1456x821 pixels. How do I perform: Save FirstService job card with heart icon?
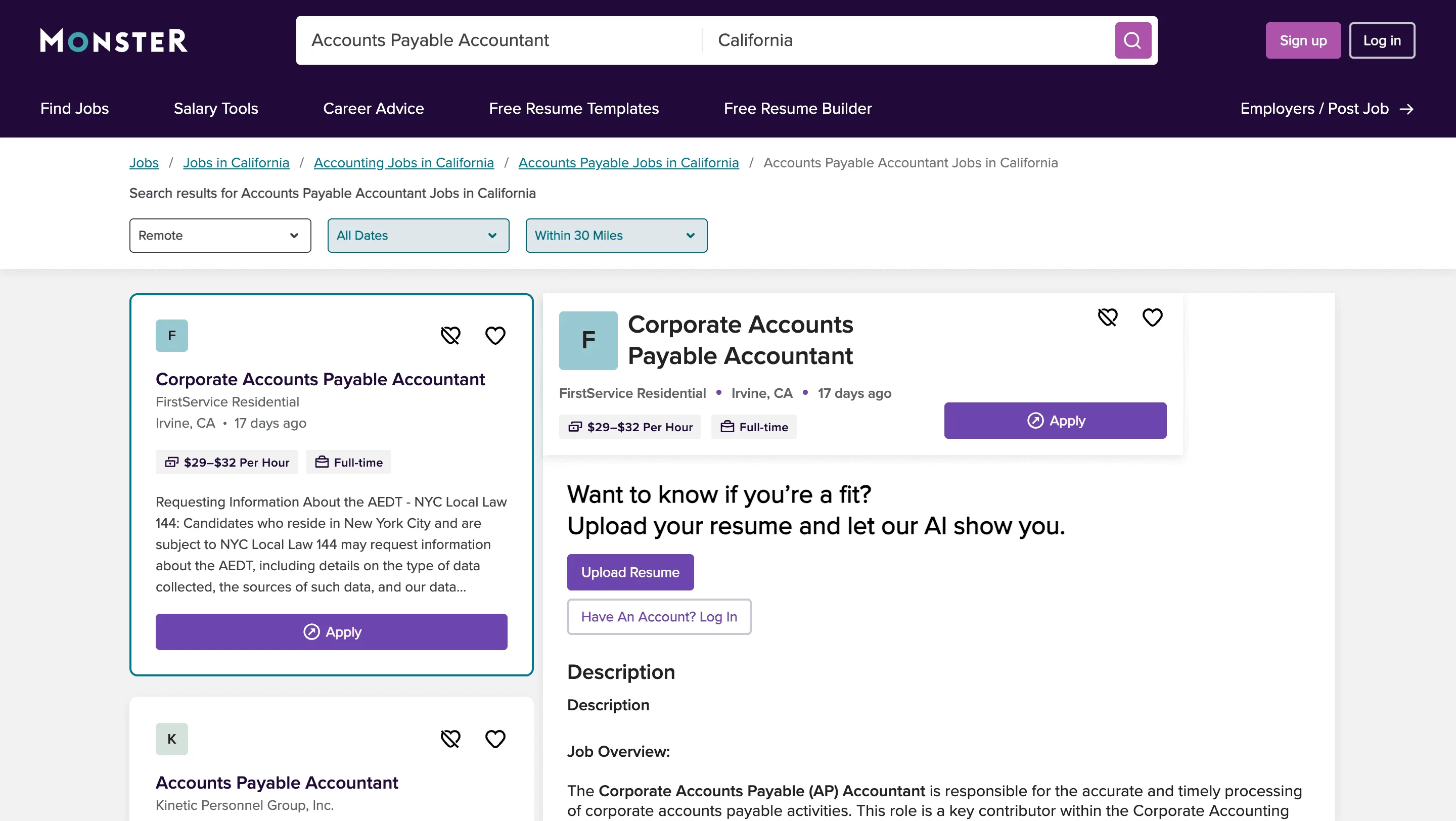495,336
